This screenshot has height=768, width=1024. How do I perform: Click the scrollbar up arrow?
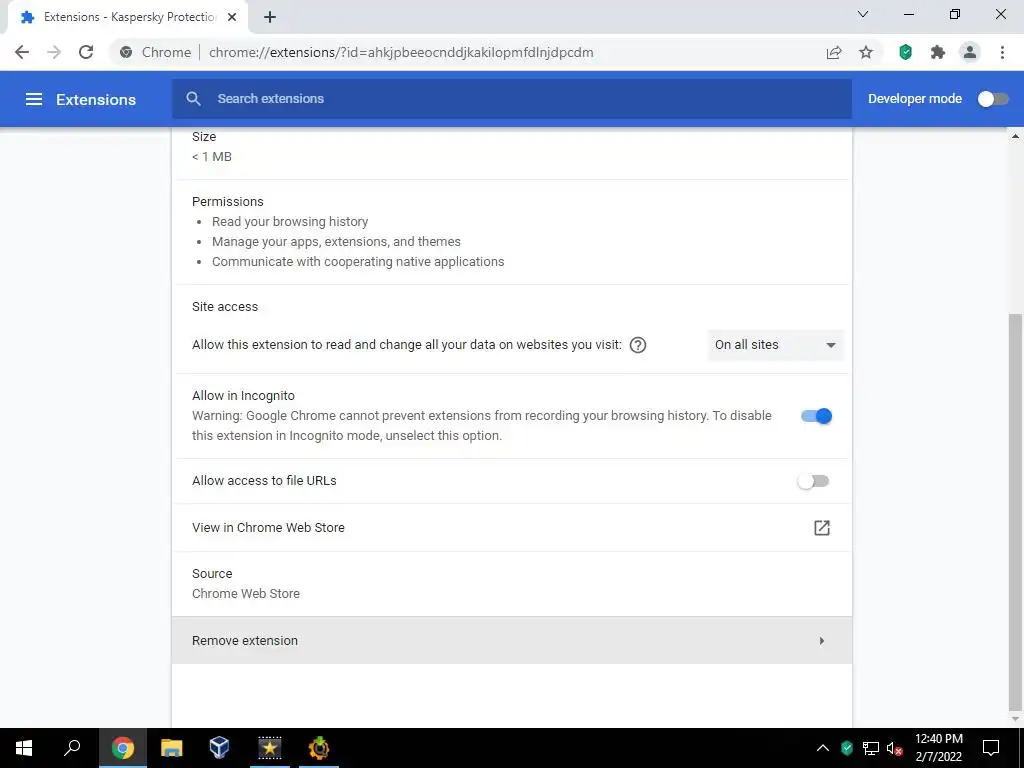(x=1015, y=136)
